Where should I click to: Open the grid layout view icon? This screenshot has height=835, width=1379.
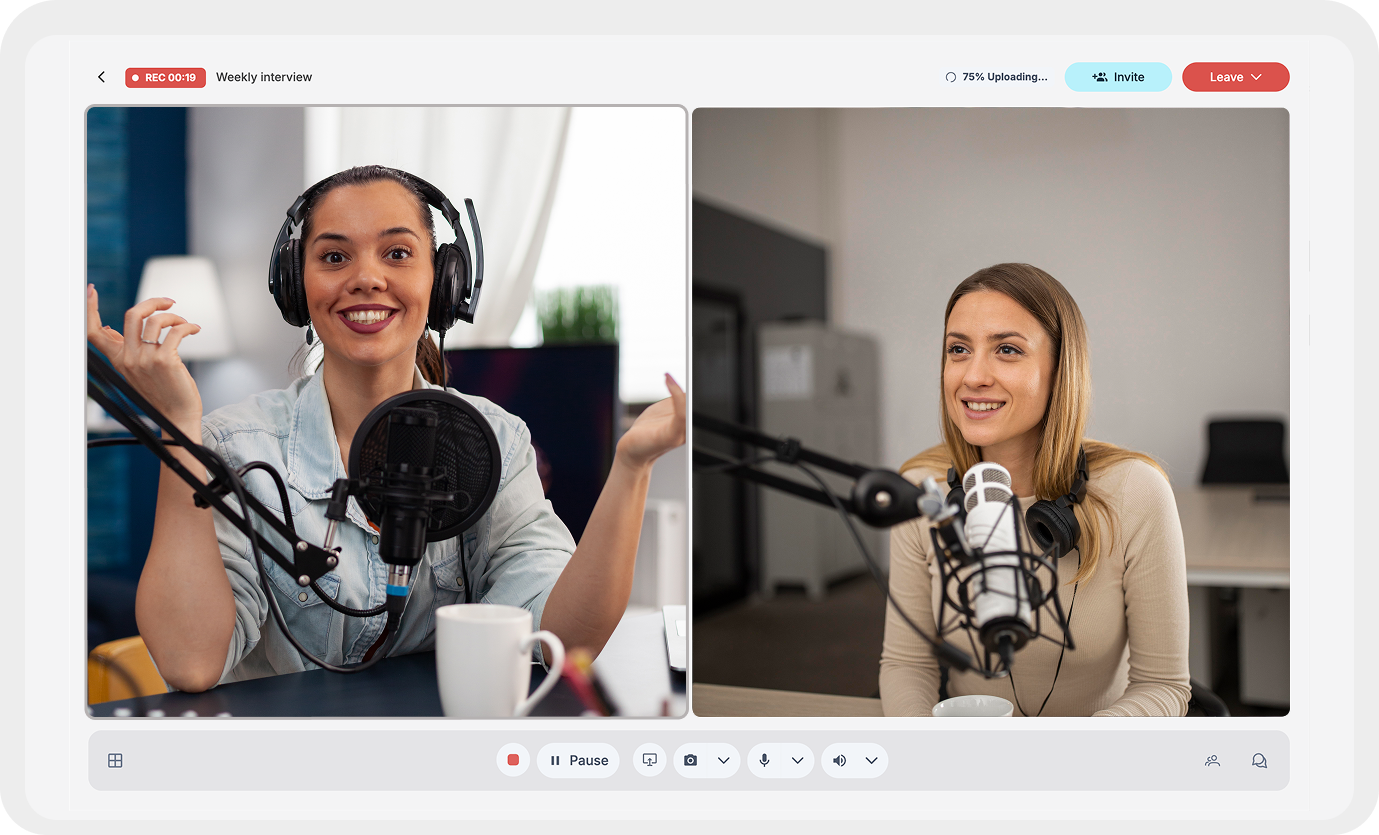115,761
